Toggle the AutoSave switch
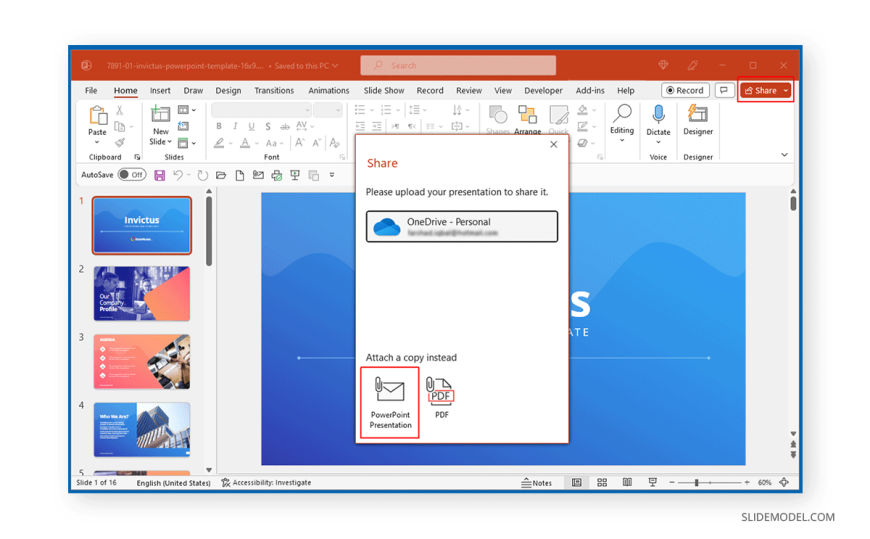The width and height of the screenshot is (870, 539). 132,175
